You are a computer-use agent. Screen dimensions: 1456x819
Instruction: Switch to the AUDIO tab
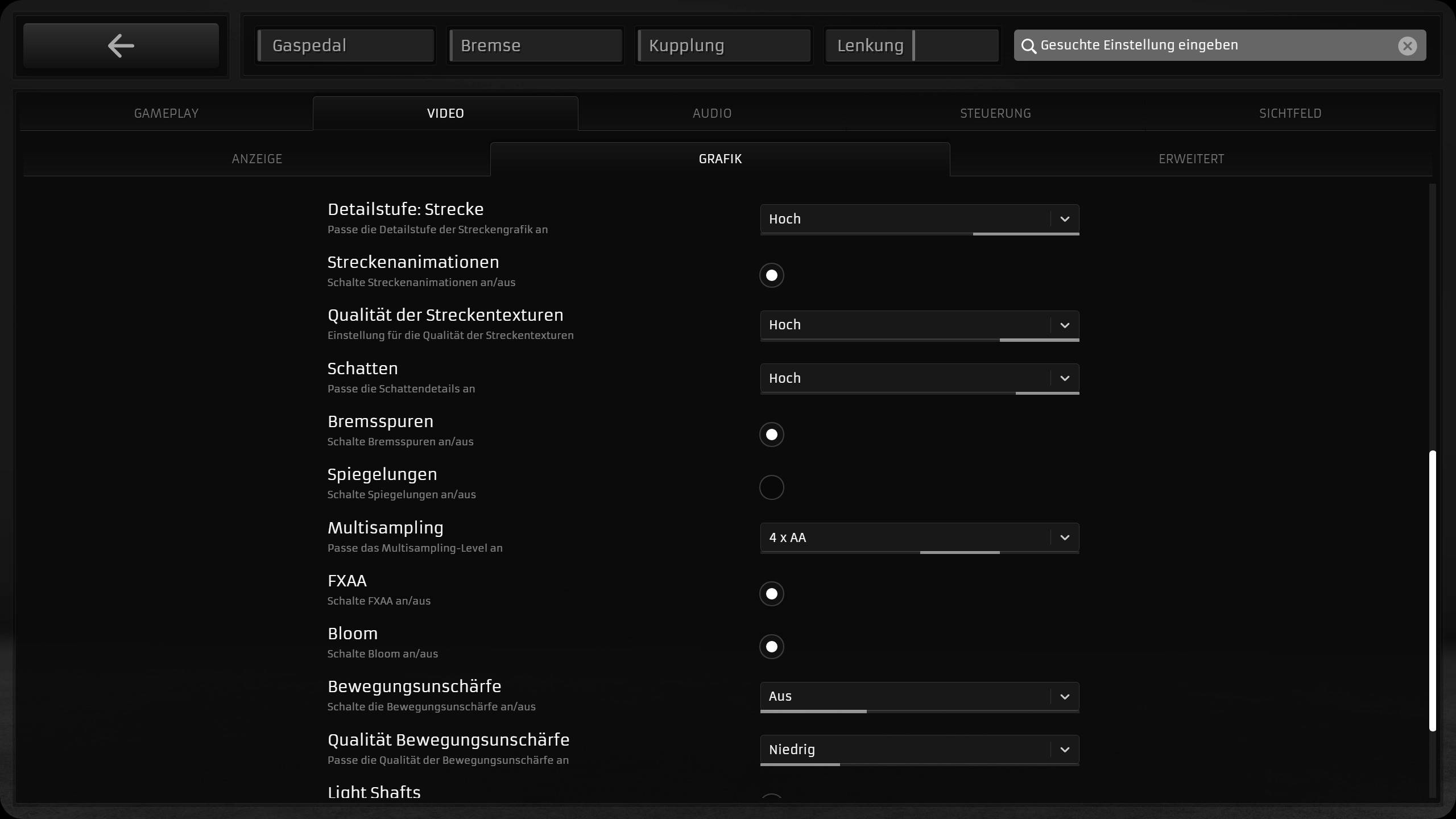[712, 113]
